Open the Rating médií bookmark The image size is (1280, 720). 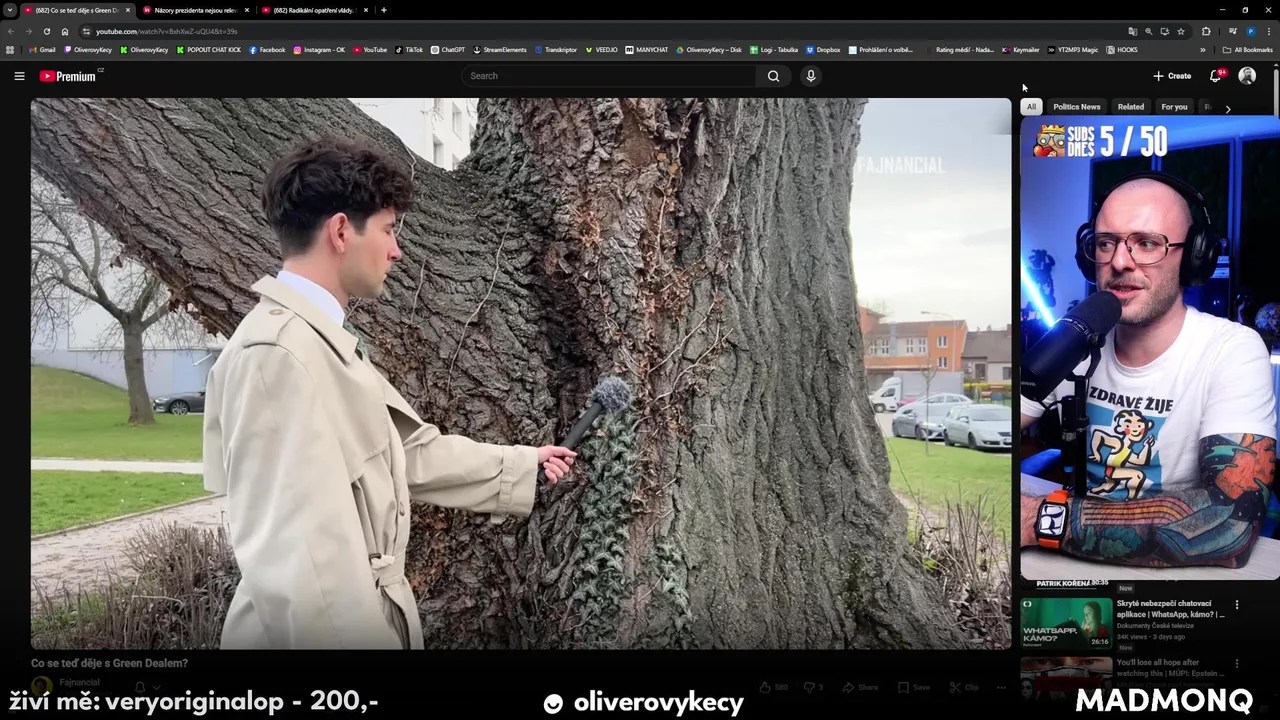(x=960, y=50)
